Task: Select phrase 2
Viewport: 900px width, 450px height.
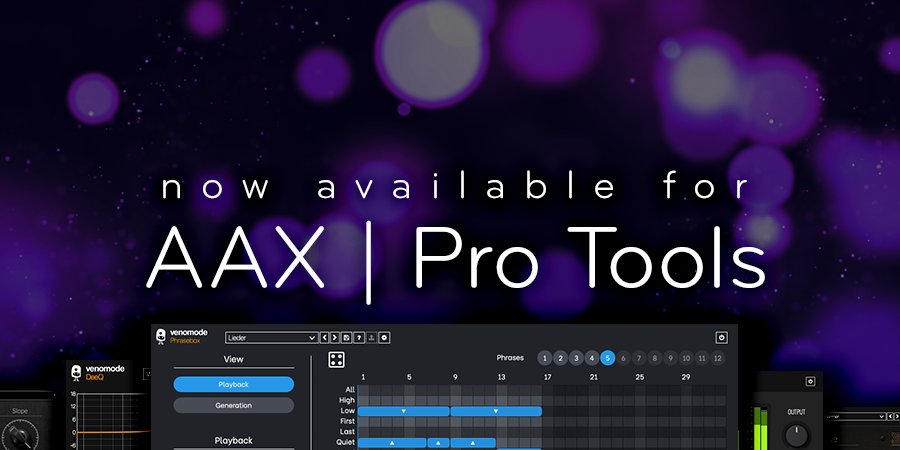Action: tap(561, 358)
